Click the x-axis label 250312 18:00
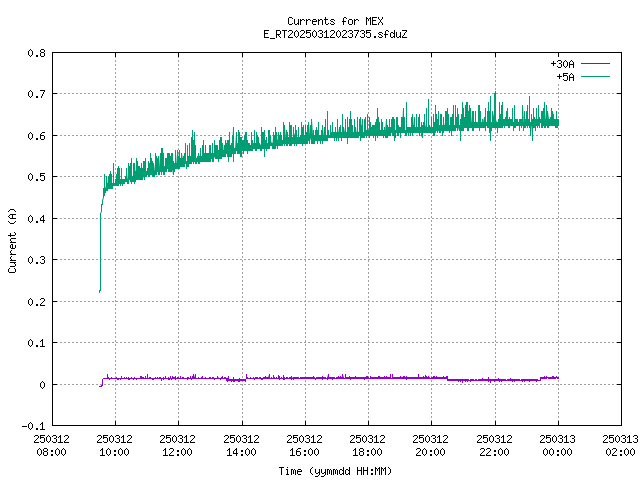The width and height of the screenshot is (640, 480). (x=368, y=446)
